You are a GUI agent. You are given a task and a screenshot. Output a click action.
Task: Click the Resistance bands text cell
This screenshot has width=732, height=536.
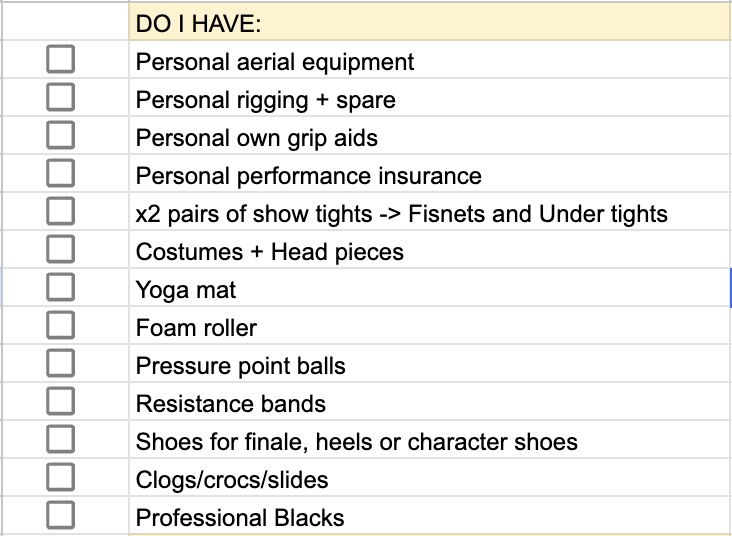430,402
